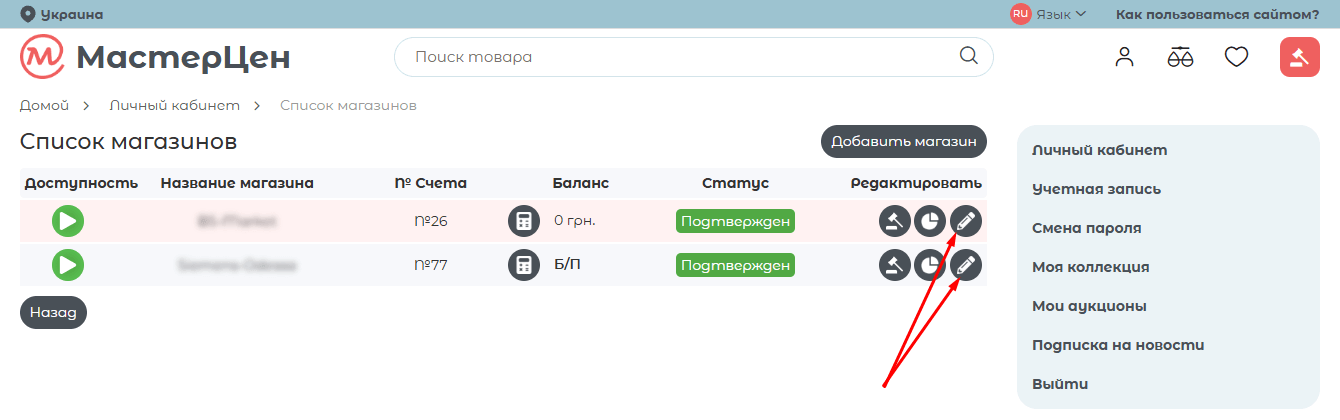
Task: Click the Поиск товара search field
Action: (x=680, y=57)
